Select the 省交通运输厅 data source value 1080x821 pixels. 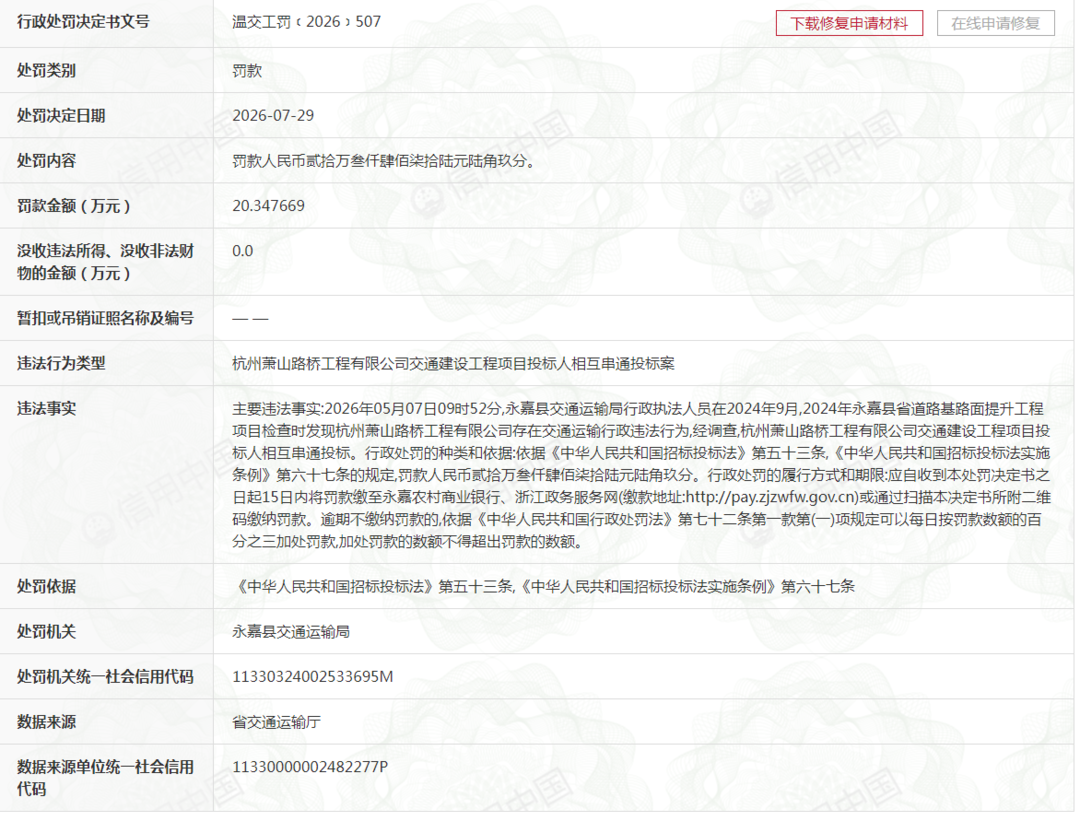click(276, 722)
